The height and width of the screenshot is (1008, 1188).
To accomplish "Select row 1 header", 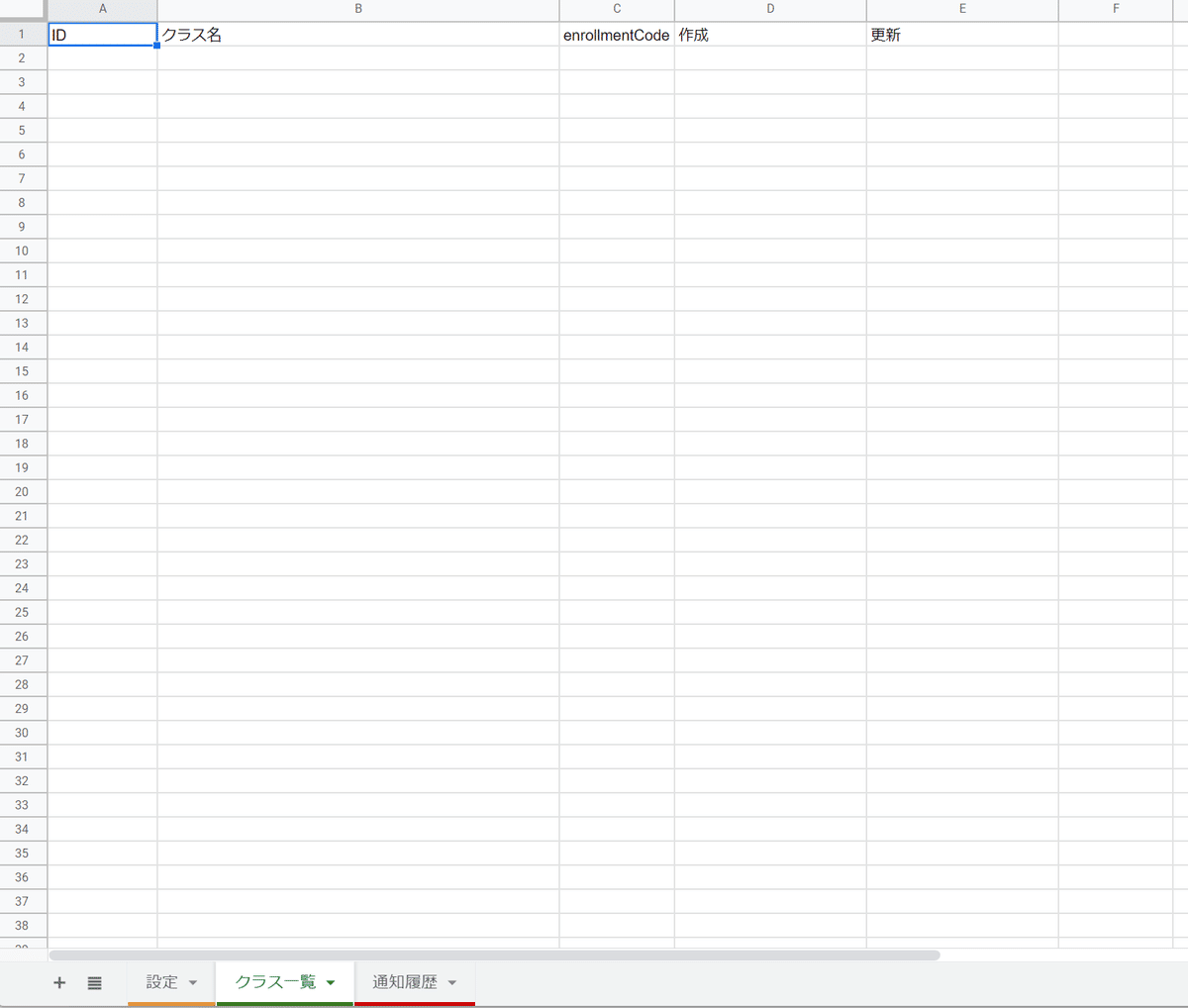I will point(22,35).
